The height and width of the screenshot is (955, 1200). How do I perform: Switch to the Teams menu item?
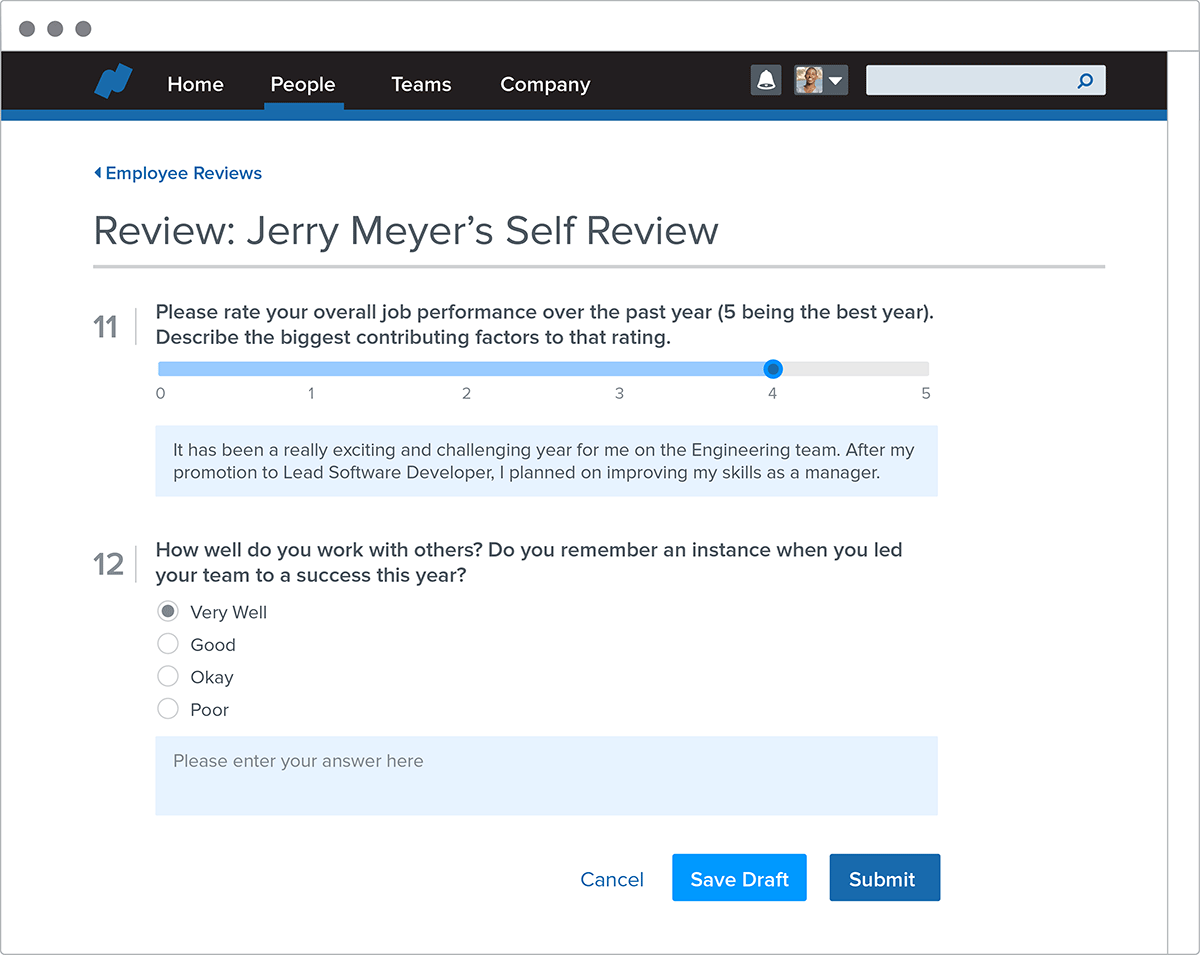click(421, 85)
